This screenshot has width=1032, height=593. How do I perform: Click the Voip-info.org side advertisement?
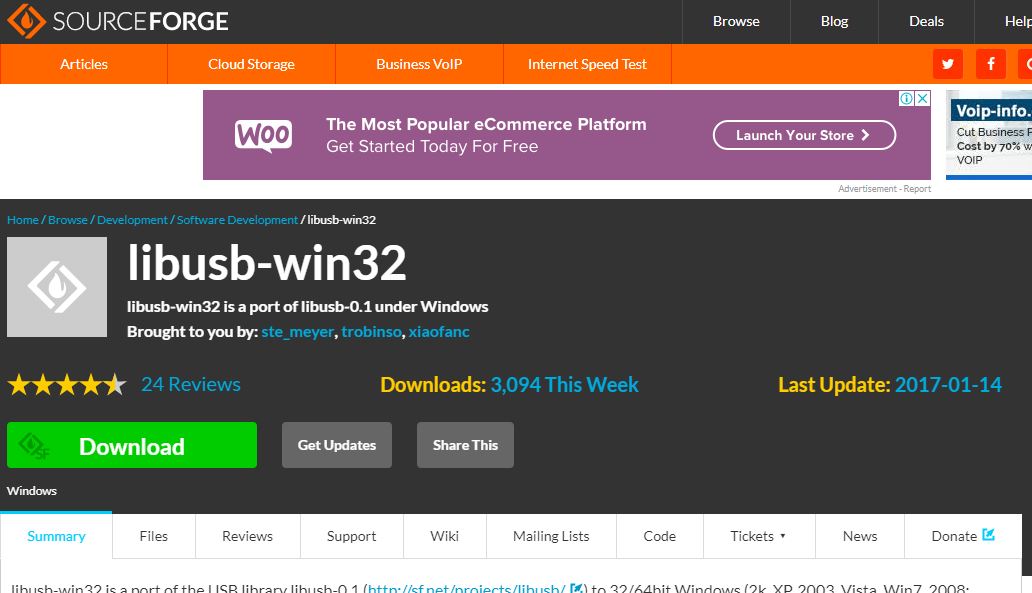click(x=989, y=135)
